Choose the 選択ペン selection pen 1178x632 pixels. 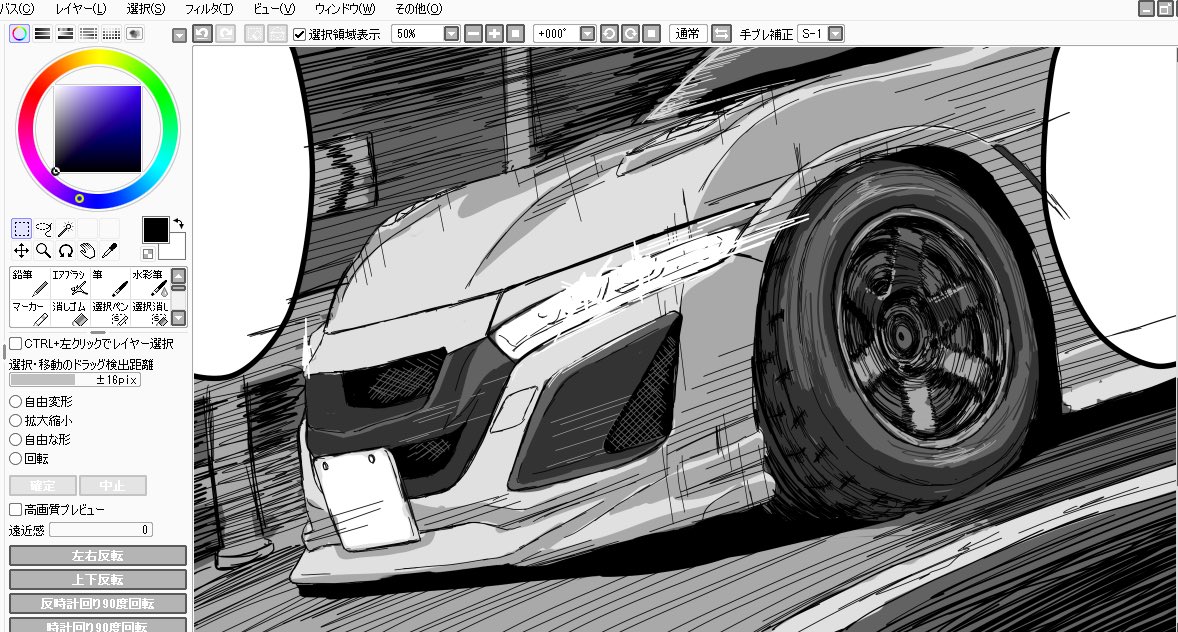pyautogui.click(x=110, y=313)
